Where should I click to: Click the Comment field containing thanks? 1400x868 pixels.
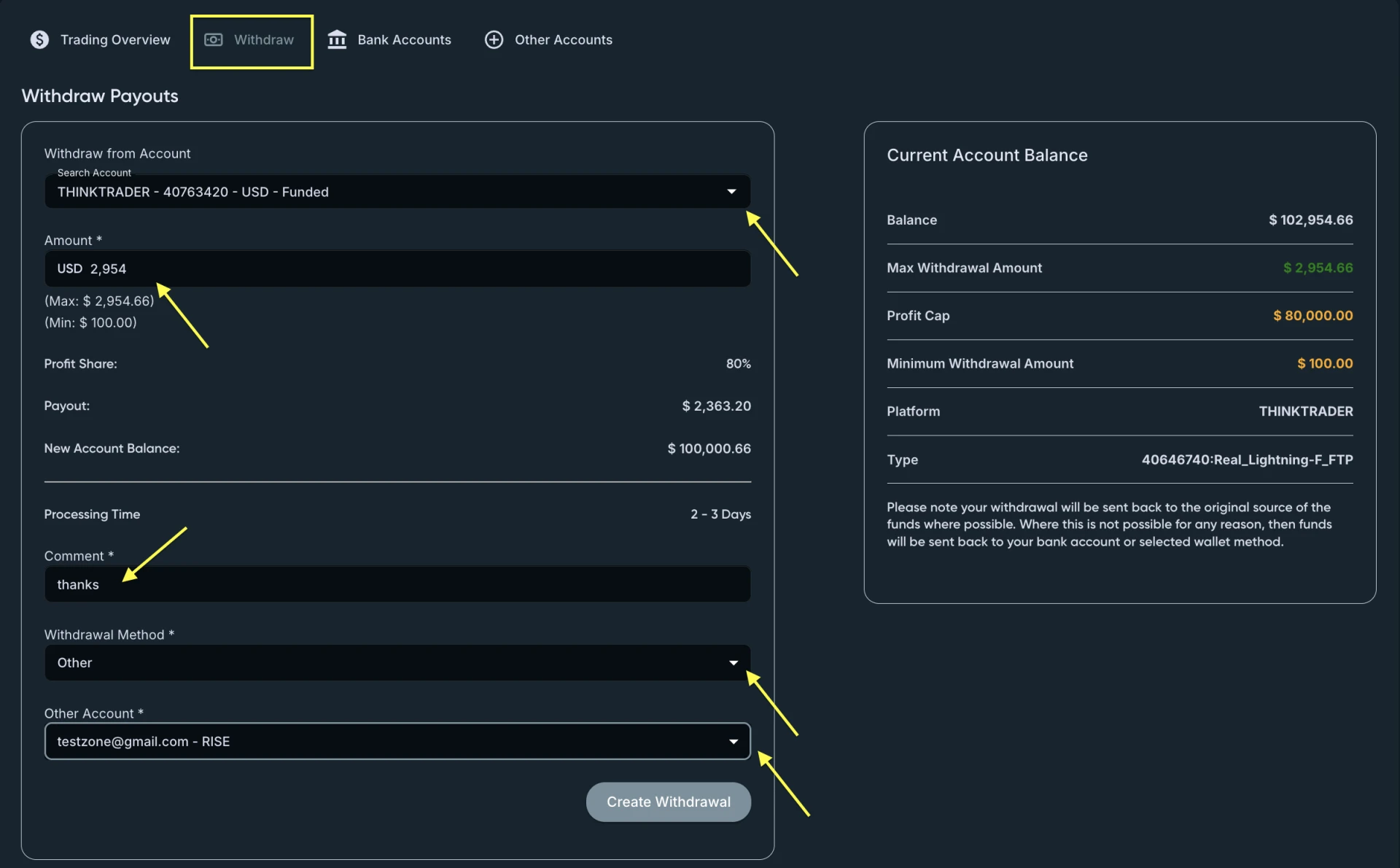point(397,585)
